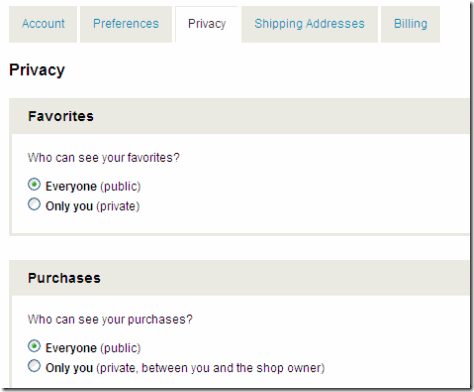Viewport: 474px width, 392px height.
Task: Open the Account tab
Action: 43,24
